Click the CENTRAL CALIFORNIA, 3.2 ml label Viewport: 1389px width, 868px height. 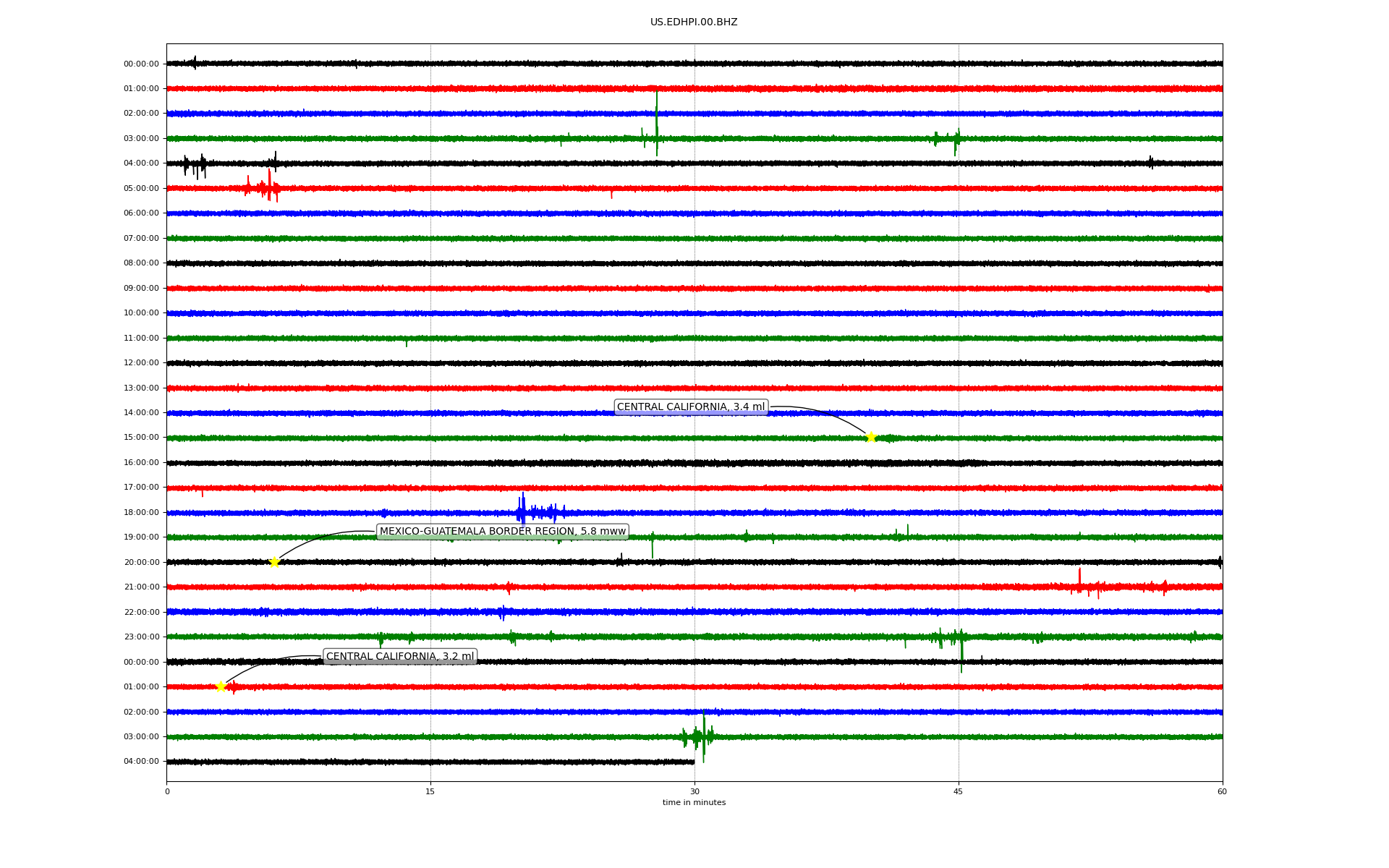pyautogui.click(x=400, y=657)
